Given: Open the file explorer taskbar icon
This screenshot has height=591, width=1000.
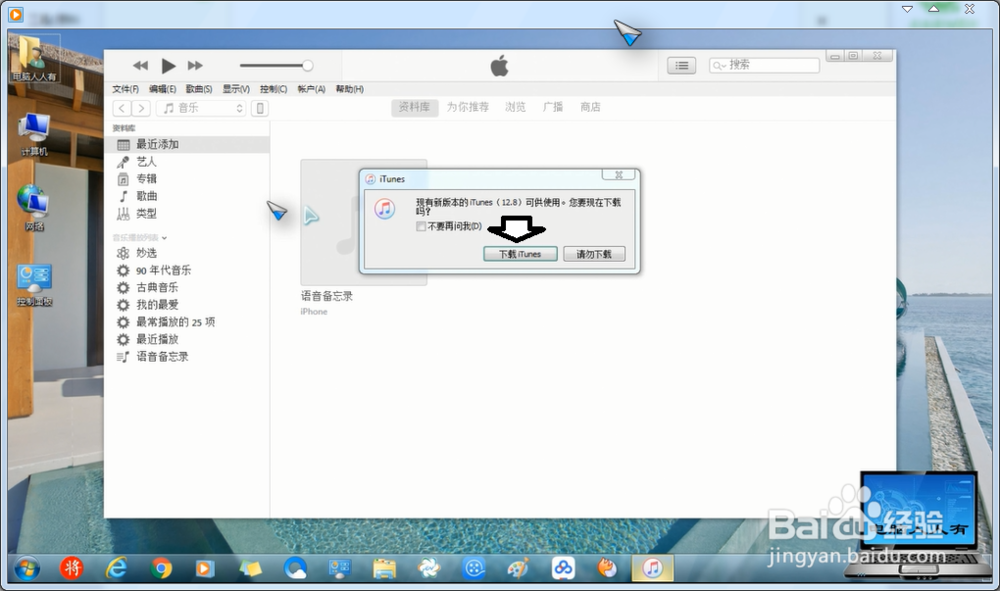Looking at the screenshot, I should [385, 568].
